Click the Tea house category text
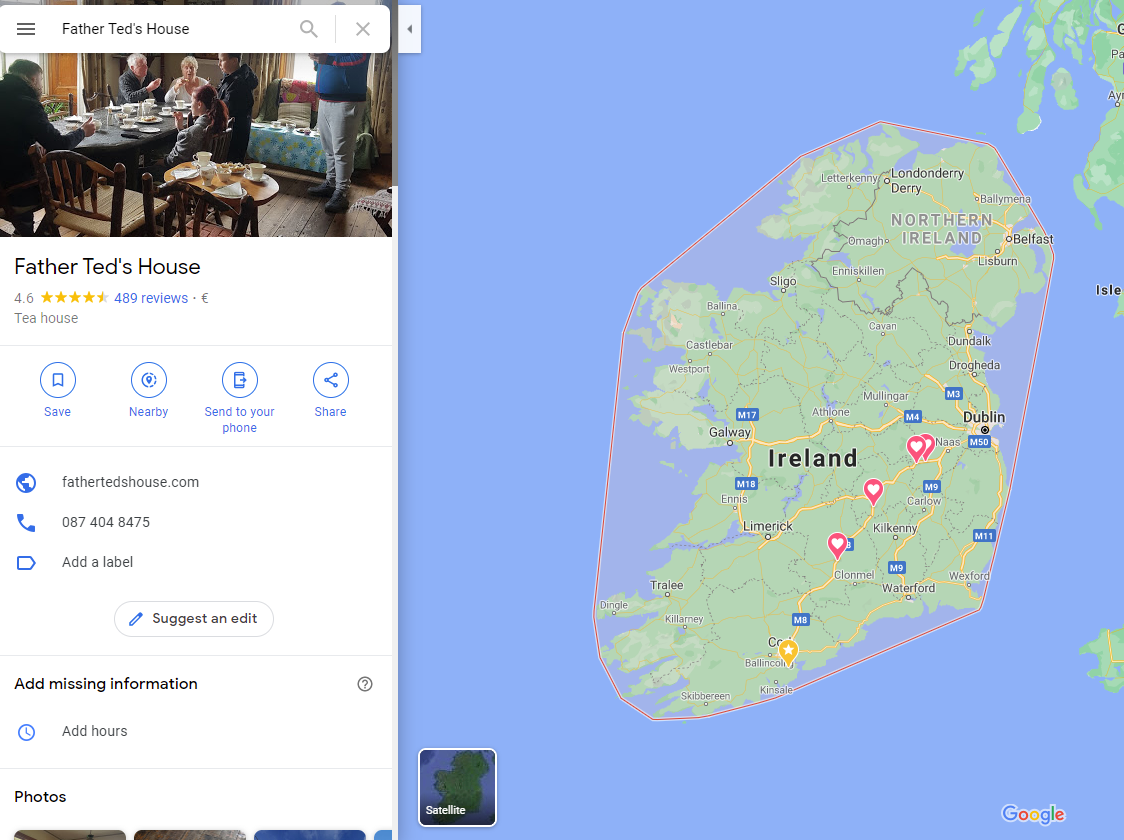 click(x=46, y=318)
